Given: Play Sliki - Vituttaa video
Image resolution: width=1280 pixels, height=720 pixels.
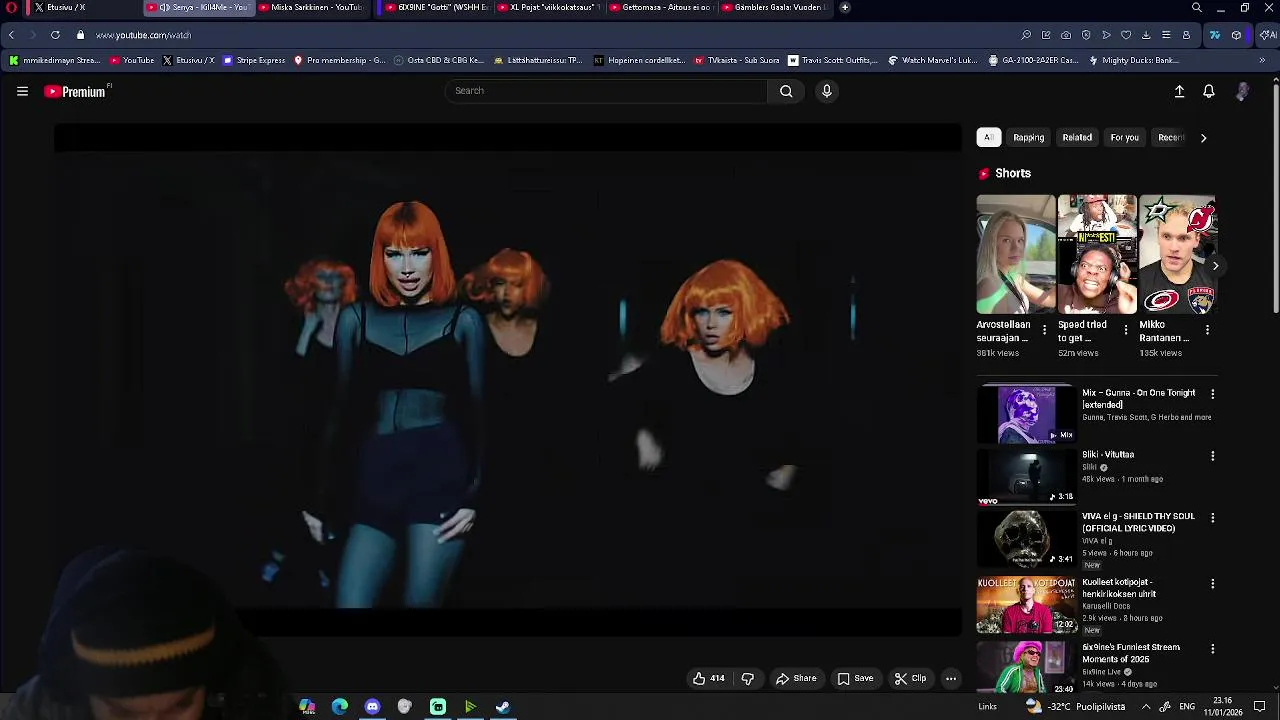Looking at the screenshot, I should [1026, 476].
